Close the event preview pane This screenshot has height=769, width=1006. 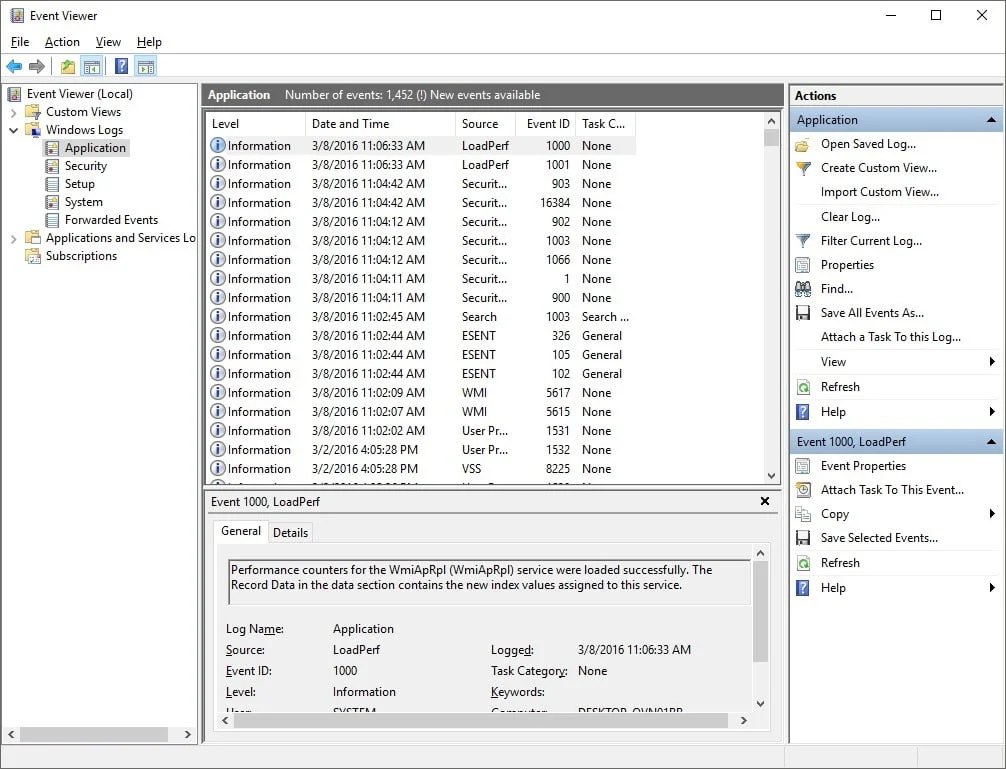(765, 501)
